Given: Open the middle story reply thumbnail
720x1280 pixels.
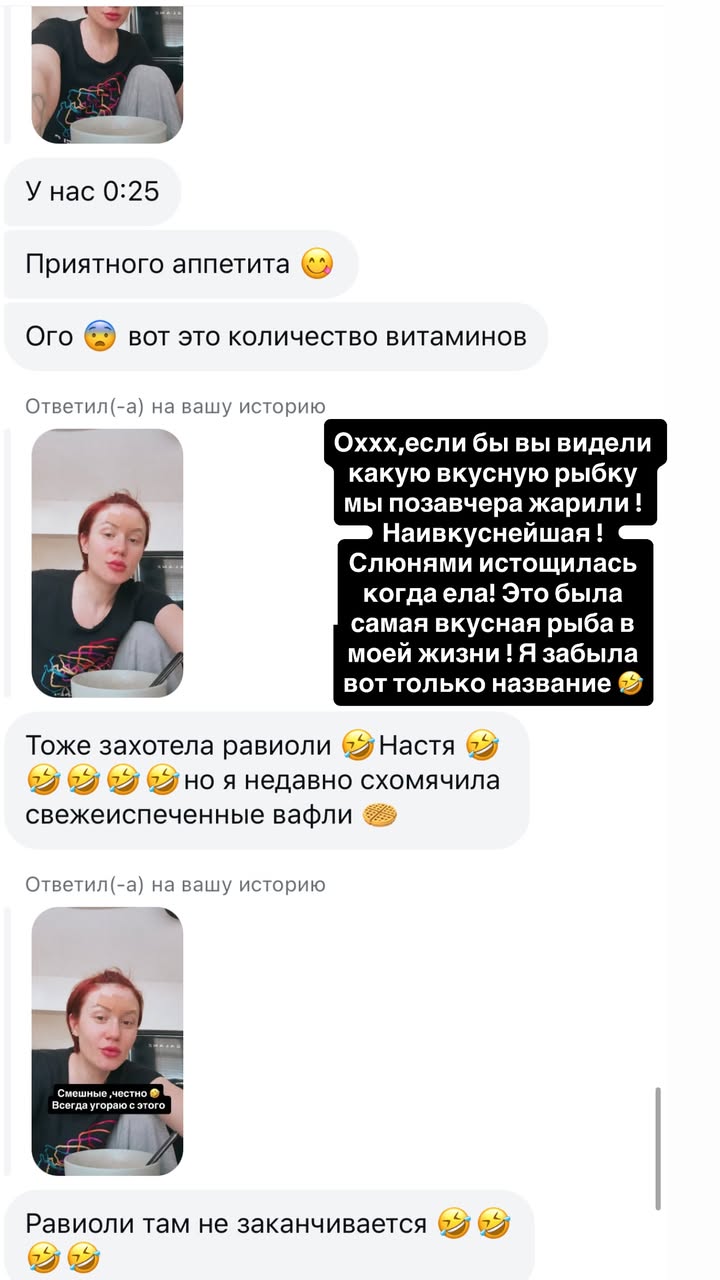Looking at the screenshot, I should pos(107,563).
